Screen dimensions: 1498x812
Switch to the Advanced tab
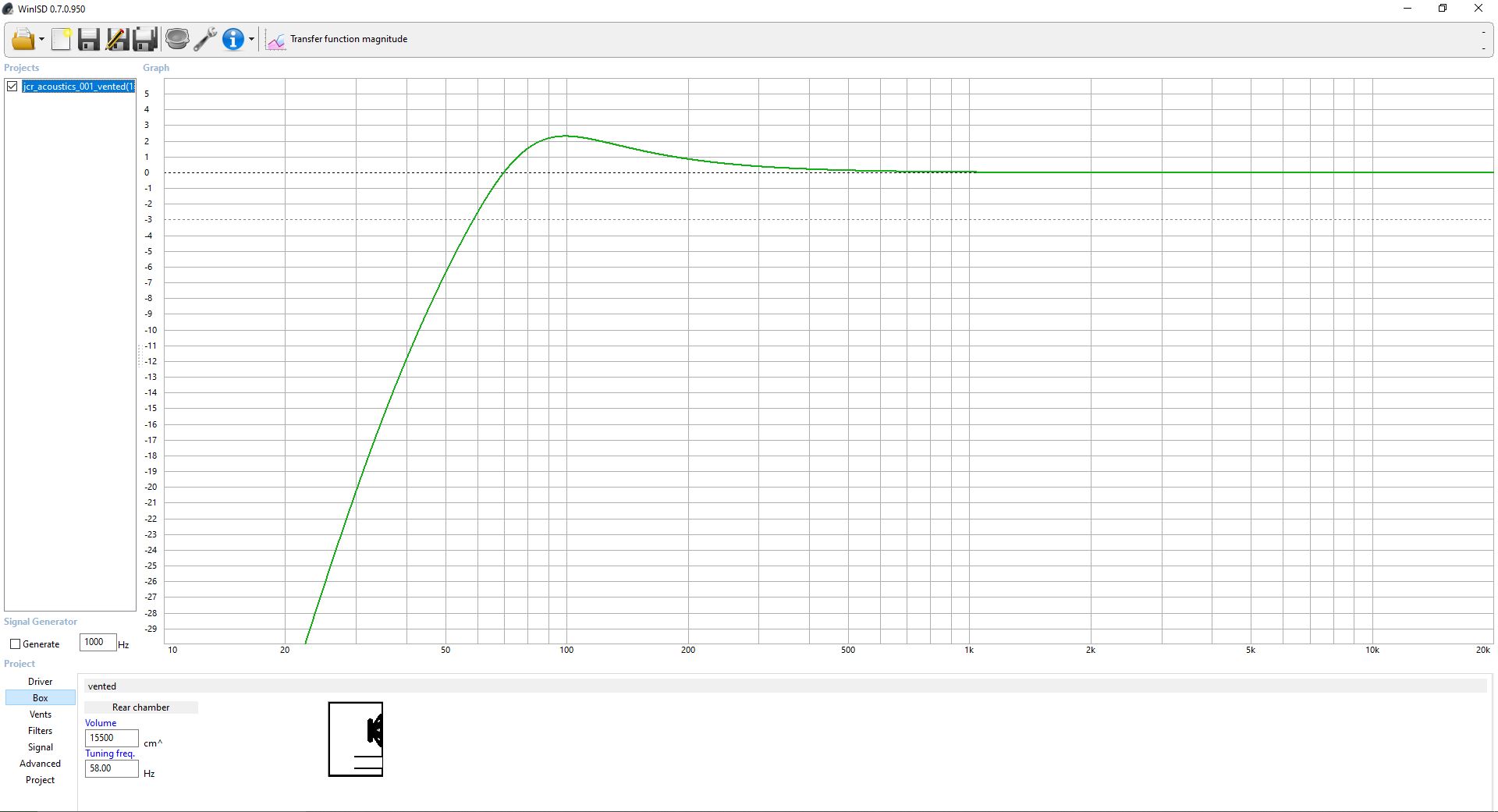(x=41, y=764)
